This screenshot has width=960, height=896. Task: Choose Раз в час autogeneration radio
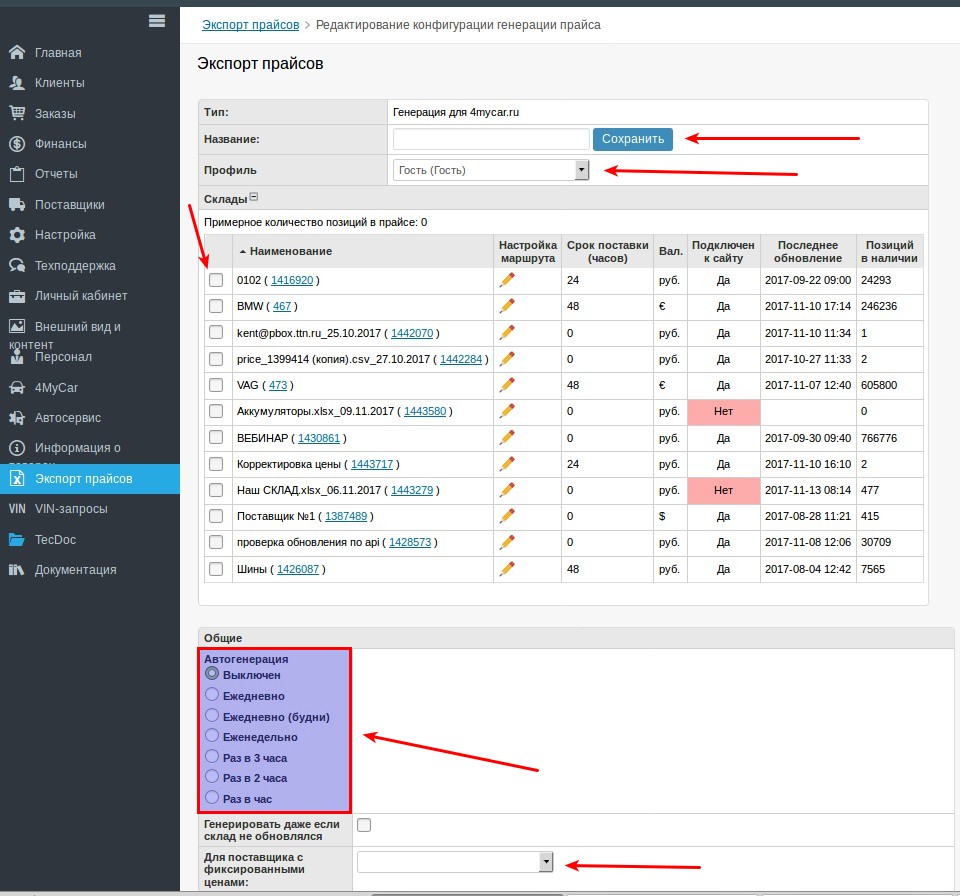tap(212, 798)
